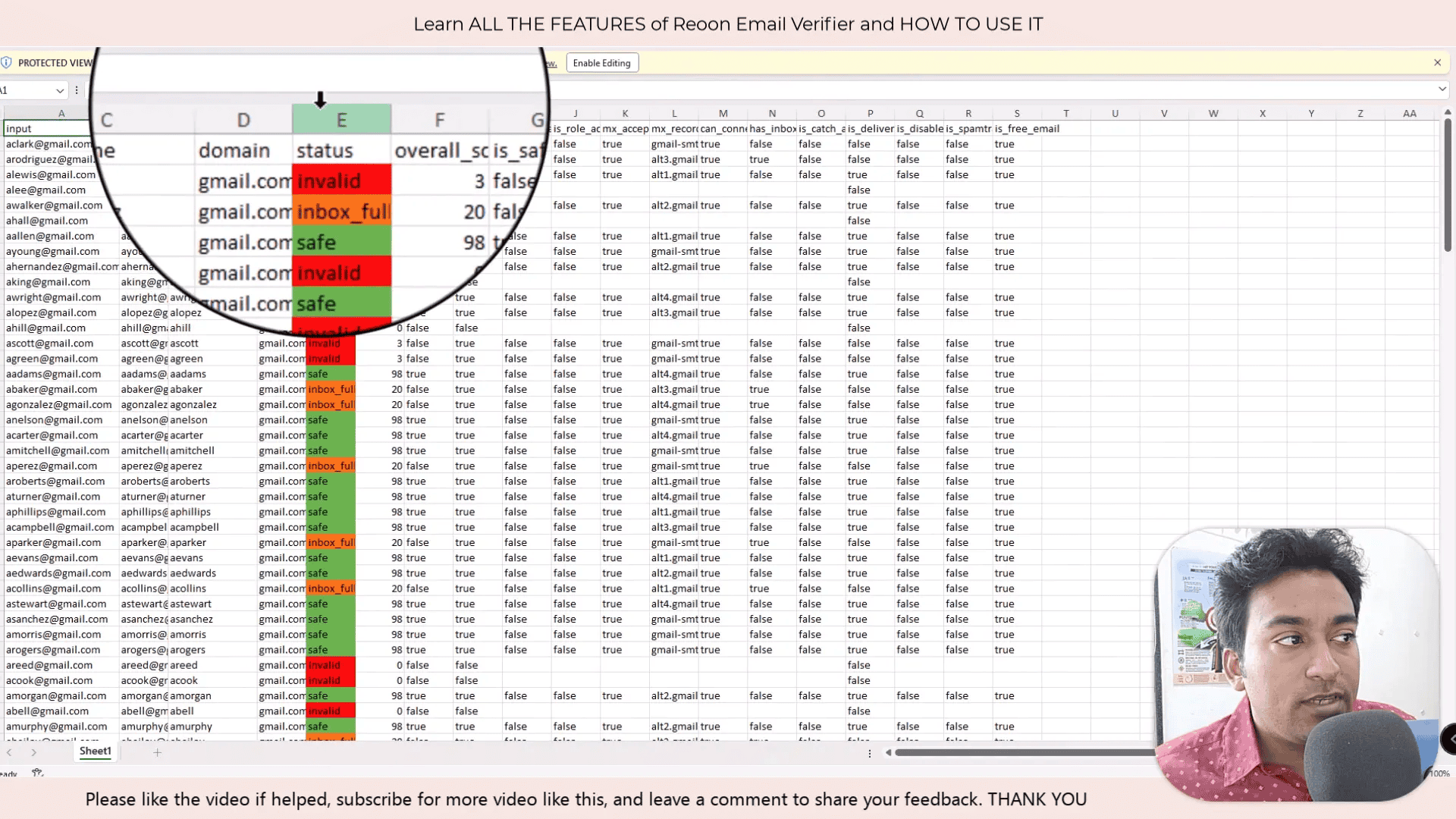Select cell amorgan@gmail.com in column A

click(x=61, y=696)
